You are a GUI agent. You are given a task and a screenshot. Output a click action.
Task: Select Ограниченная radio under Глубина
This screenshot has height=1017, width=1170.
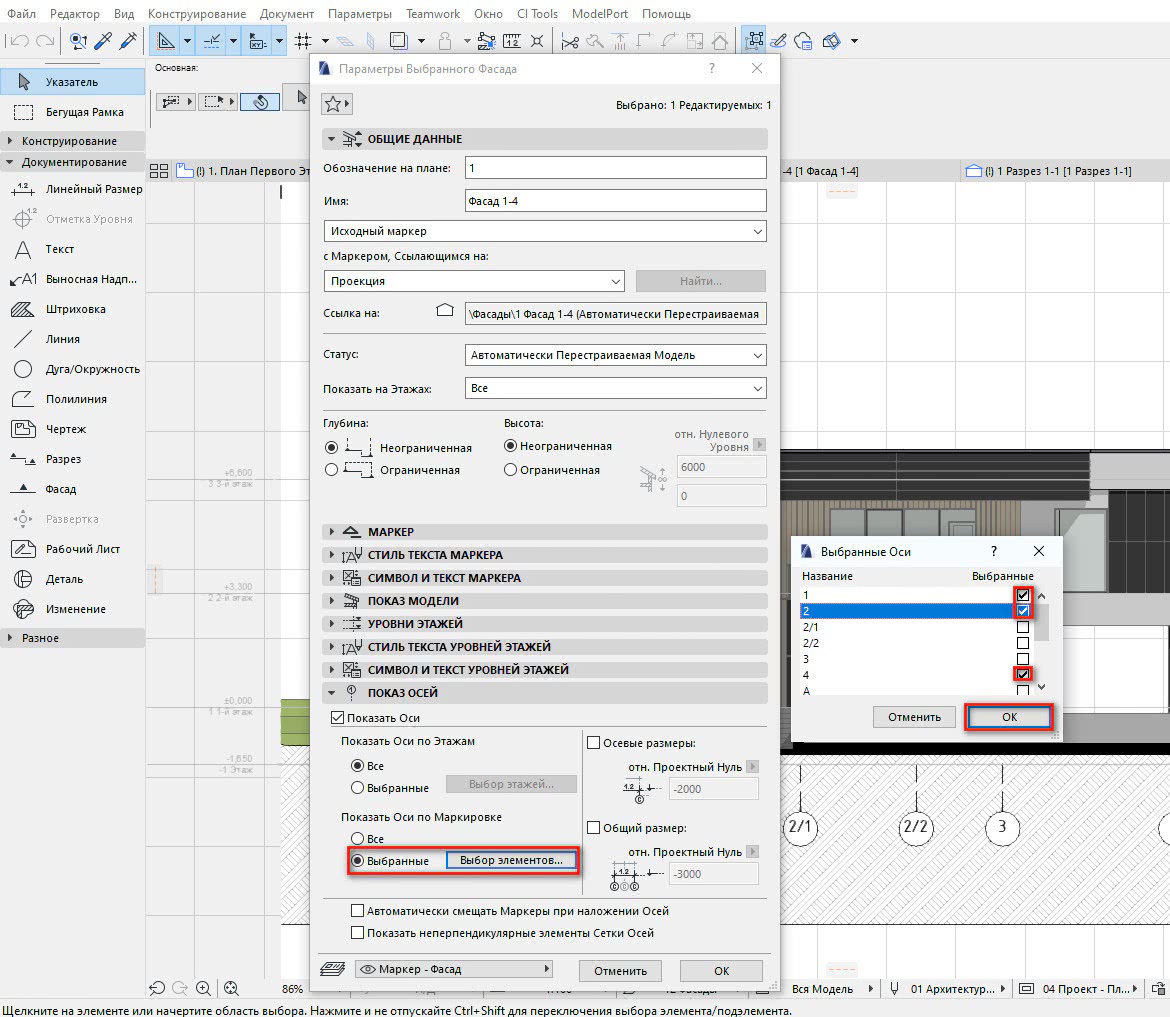(332, 469)
